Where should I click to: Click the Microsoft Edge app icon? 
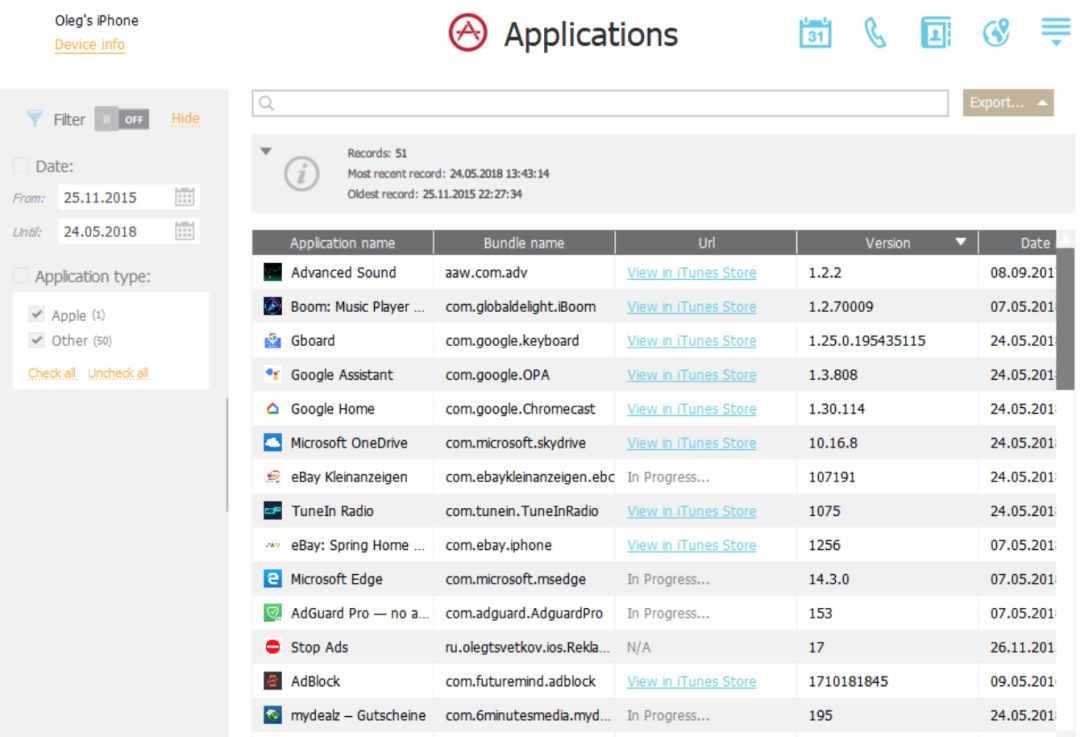273,579
